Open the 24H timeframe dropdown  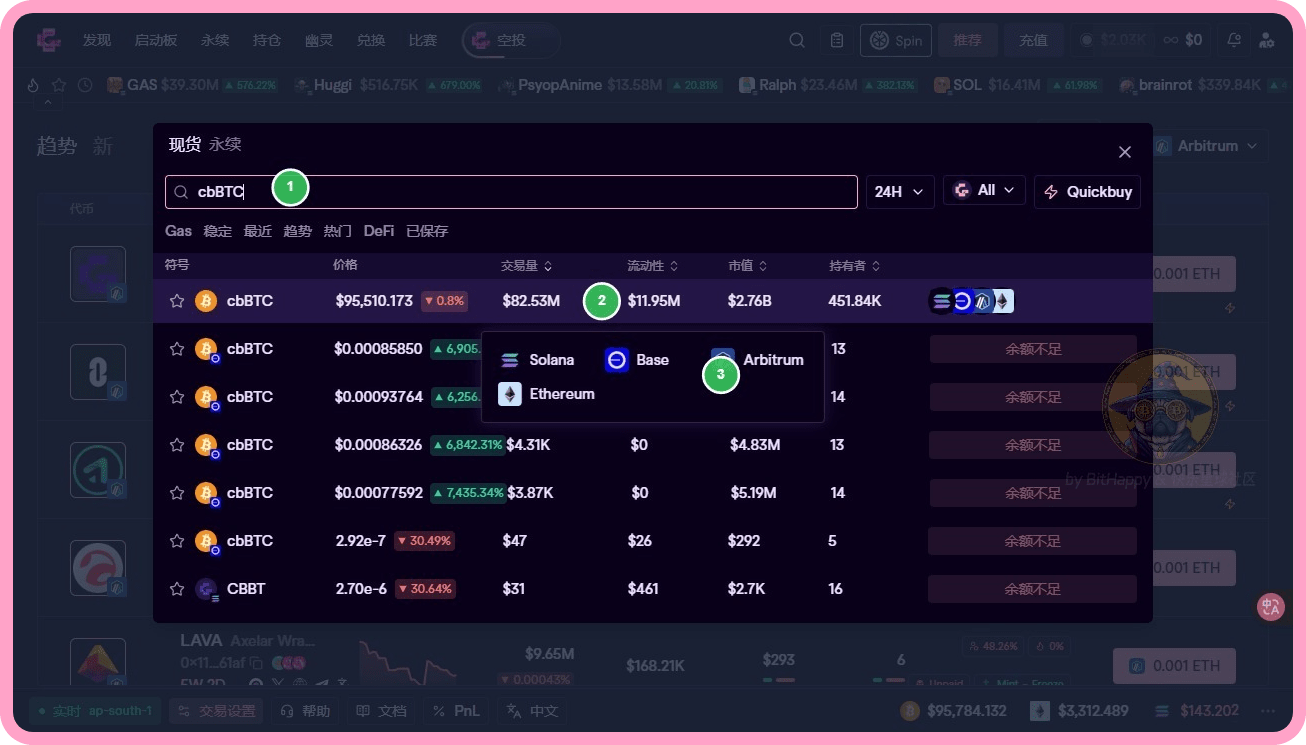click(899, 191)
